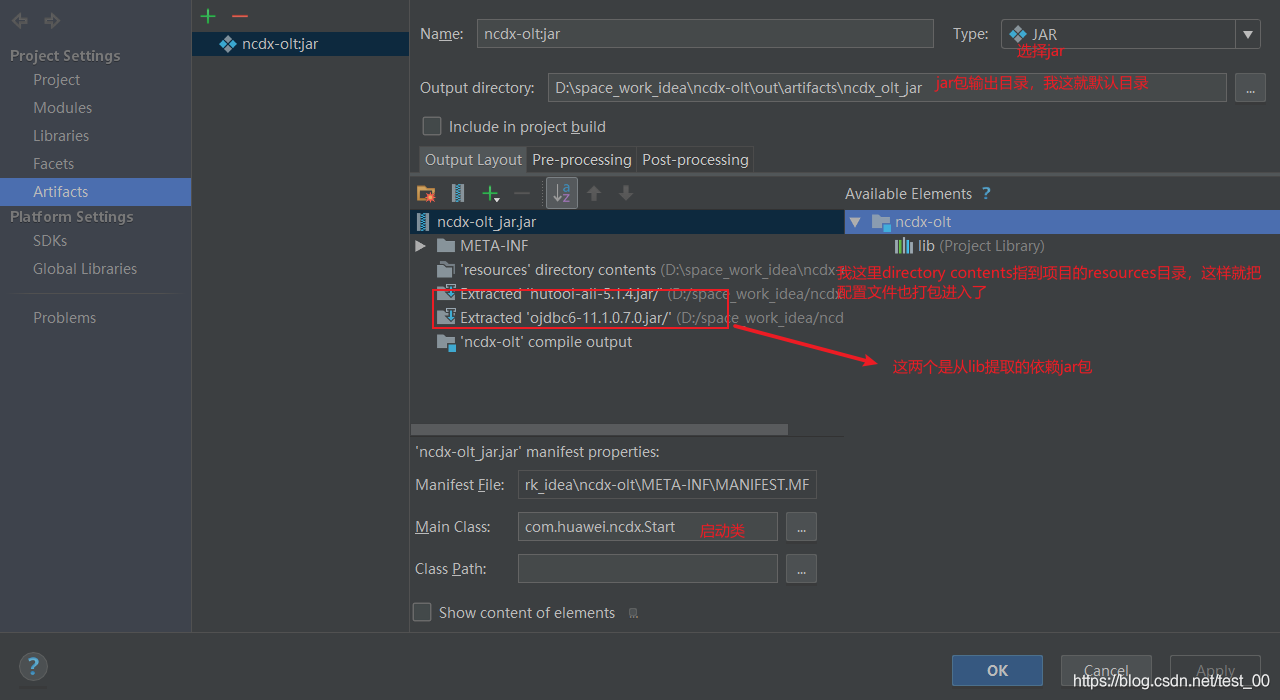This screenshot has height=700, width=1280.
Task: Click the red remove artifact minus icon
Action: click(239, 15)
